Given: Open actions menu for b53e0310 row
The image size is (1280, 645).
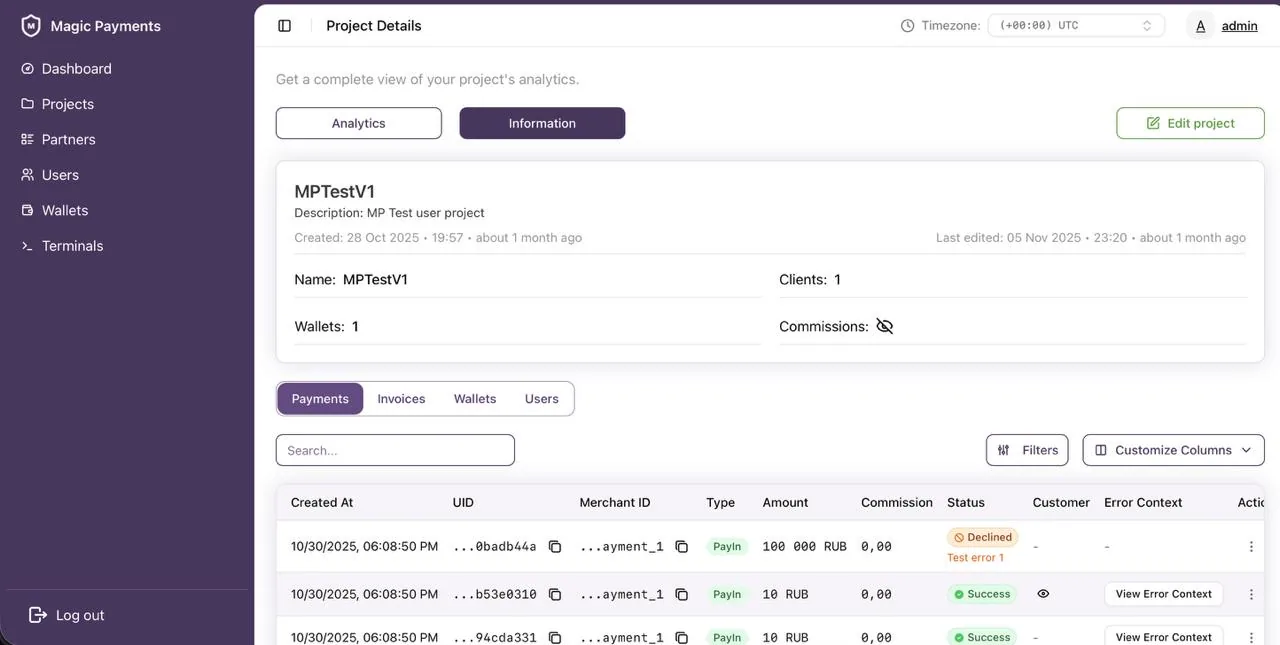Looking at the screenshot, I should [1251, 594].
